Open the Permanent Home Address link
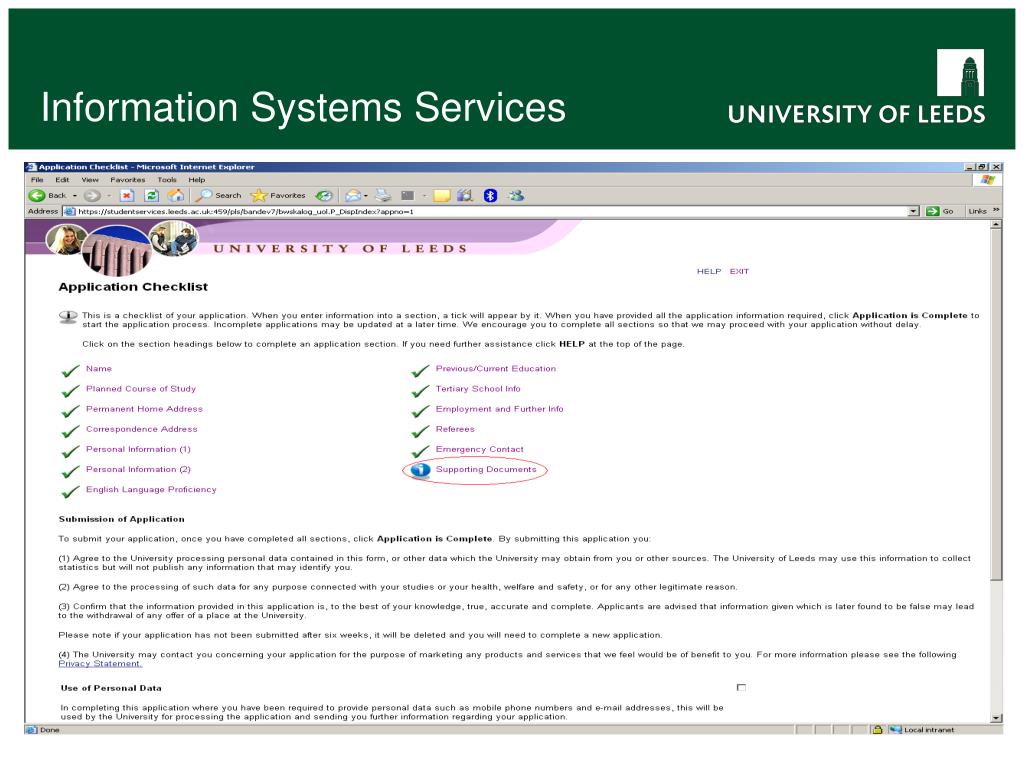The height and width of the screenshot is (768, 1024). click(x=144, y=409)
